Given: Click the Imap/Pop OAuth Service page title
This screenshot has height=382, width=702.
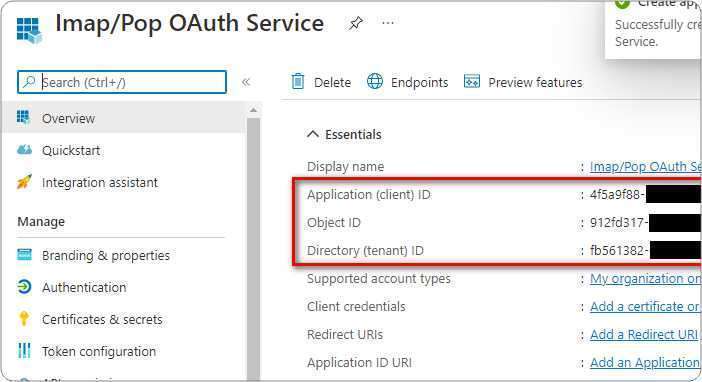Looking at the screenshot, I should [189, 24].
